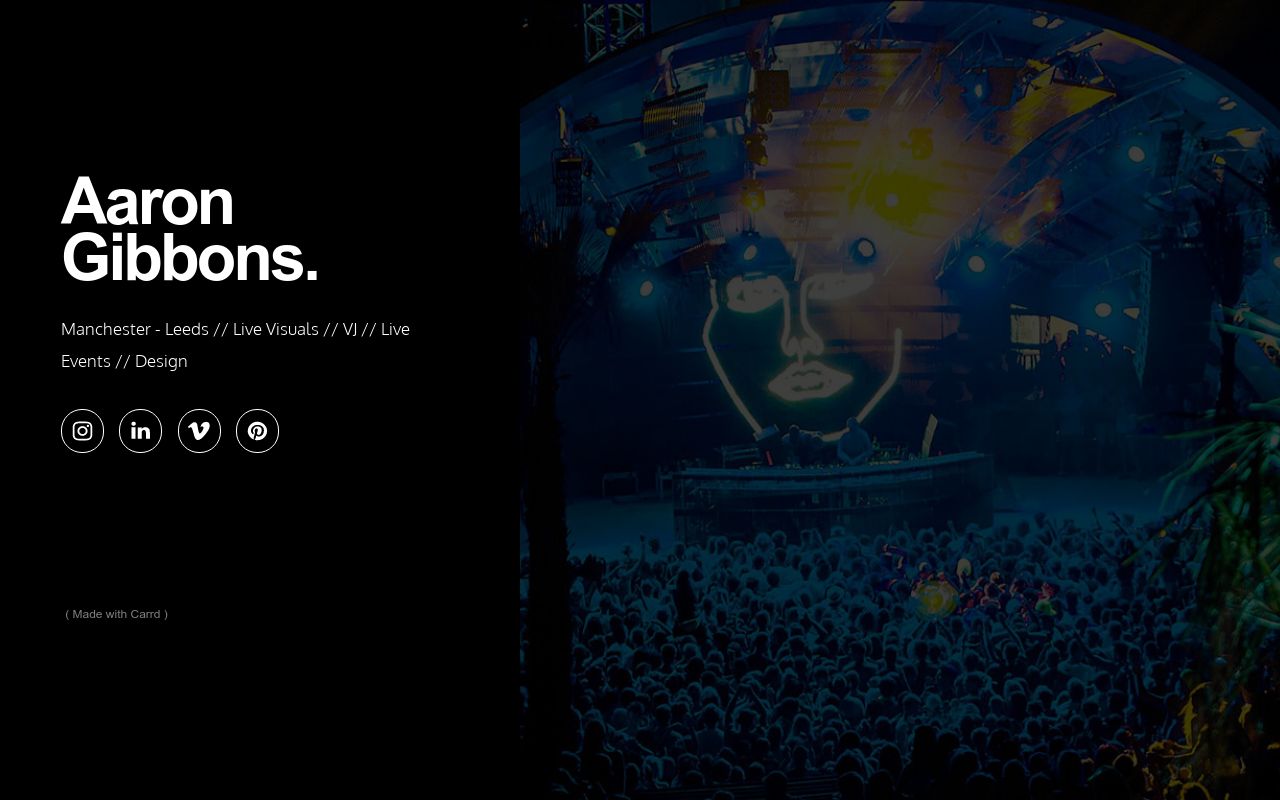The image size is (1280, 800).
Task: Click the Live Visuals text
Action: tap(276, 329)
